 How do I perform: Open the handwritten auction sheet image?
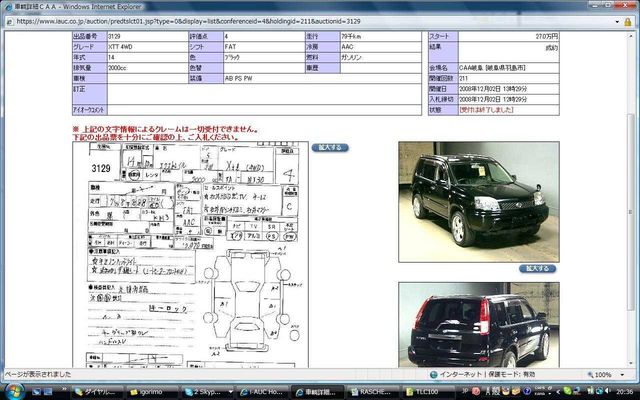click(x=190, y=254)
